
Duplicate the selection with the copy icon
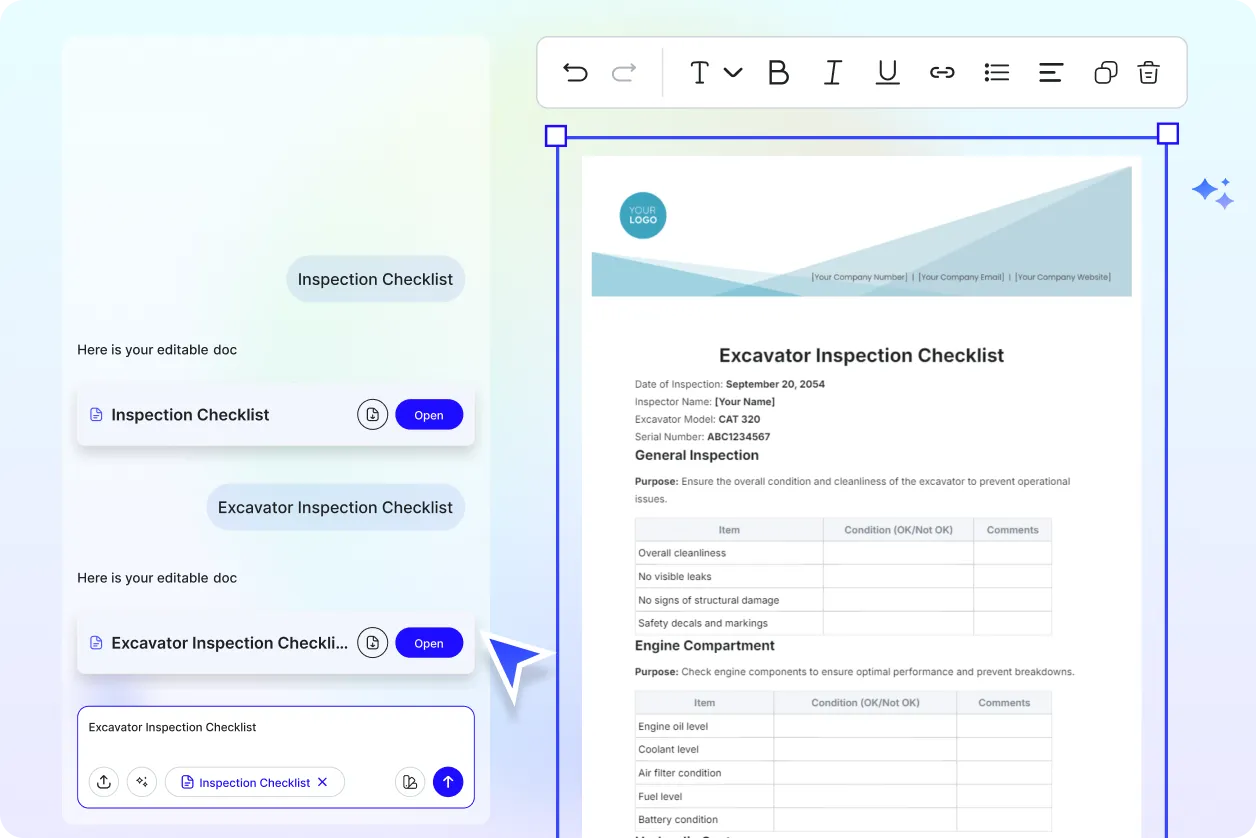[x=1105, y=72]
